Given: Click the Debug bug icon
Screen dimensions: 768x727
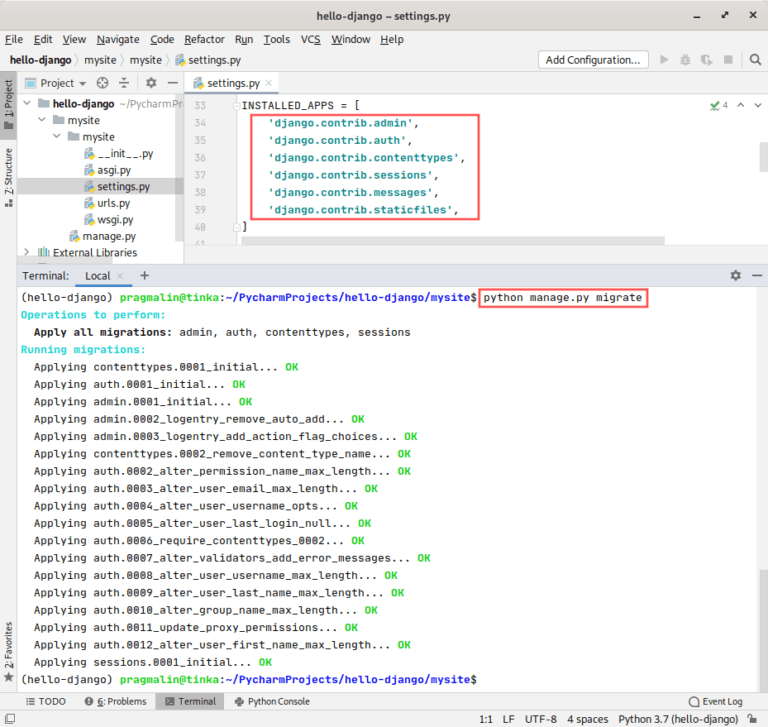Looking at the screenshot, I should tap(685, 60).
